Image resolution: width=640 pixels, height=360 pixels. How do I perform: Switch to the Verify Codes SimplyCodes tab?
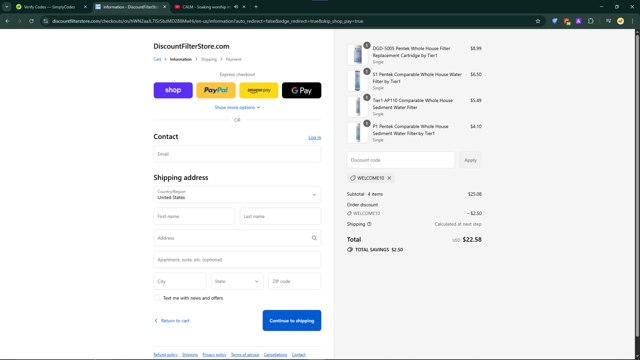(x=49, y=7)
